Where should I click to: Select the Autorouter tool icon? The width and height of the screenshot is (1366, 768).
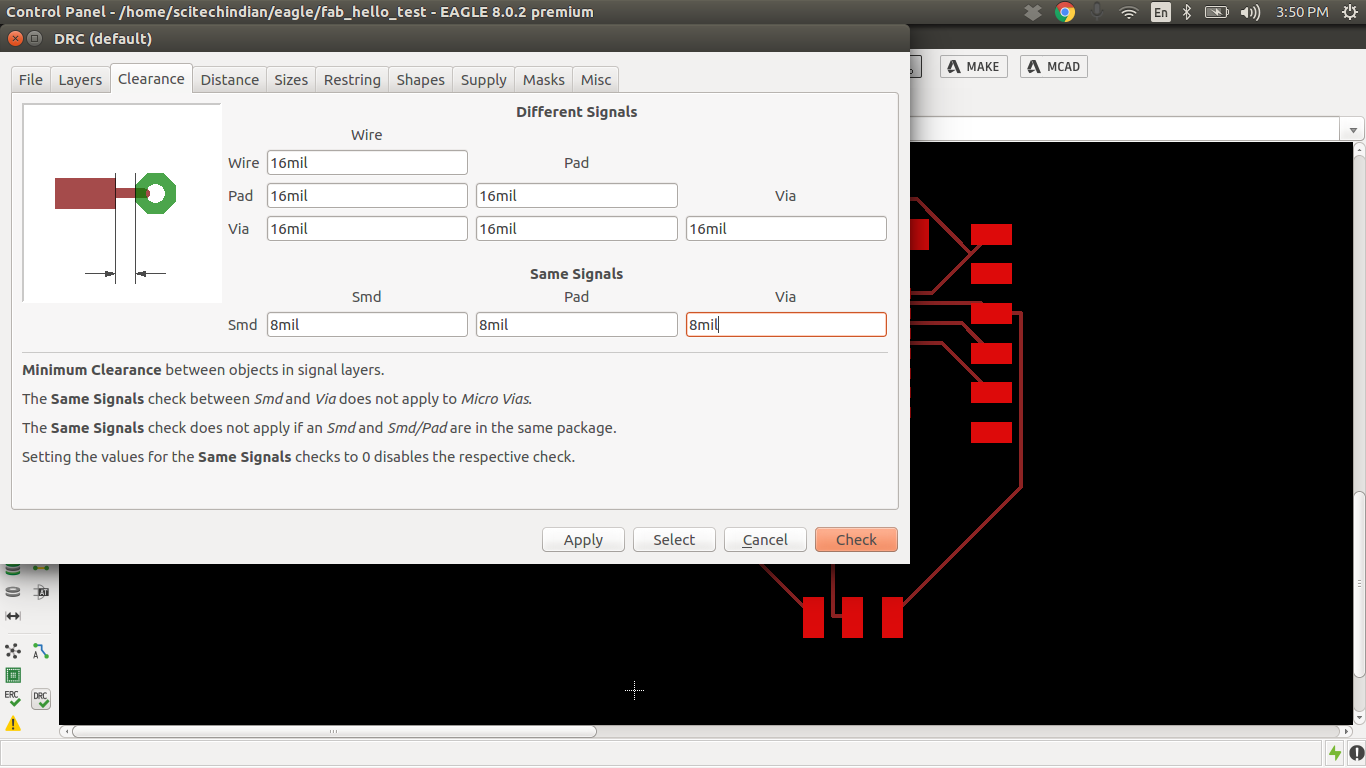click(x=41, y=651)
